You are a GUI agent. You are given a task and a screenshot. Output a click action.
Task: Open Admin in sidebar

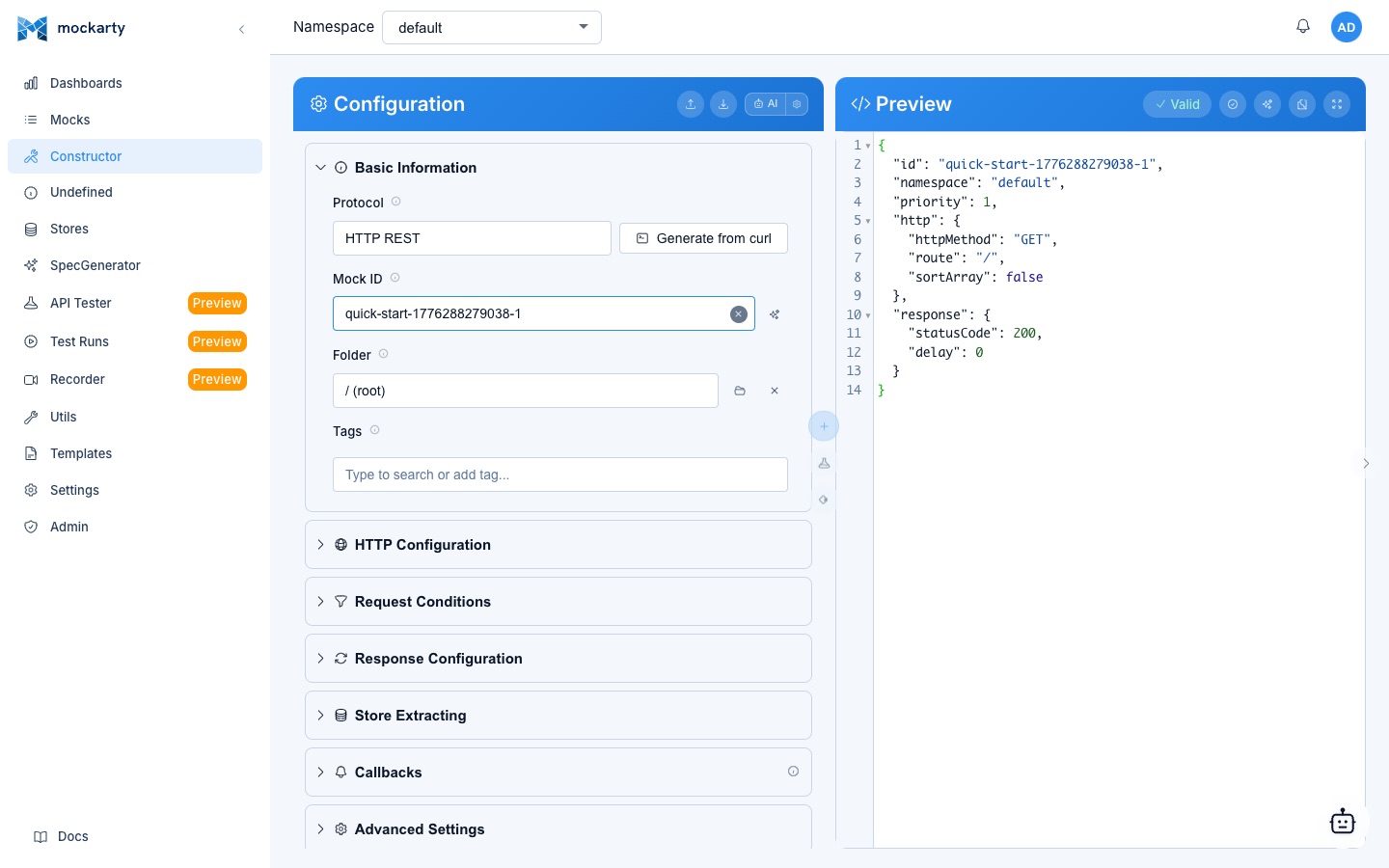click(x=135, y=527)
